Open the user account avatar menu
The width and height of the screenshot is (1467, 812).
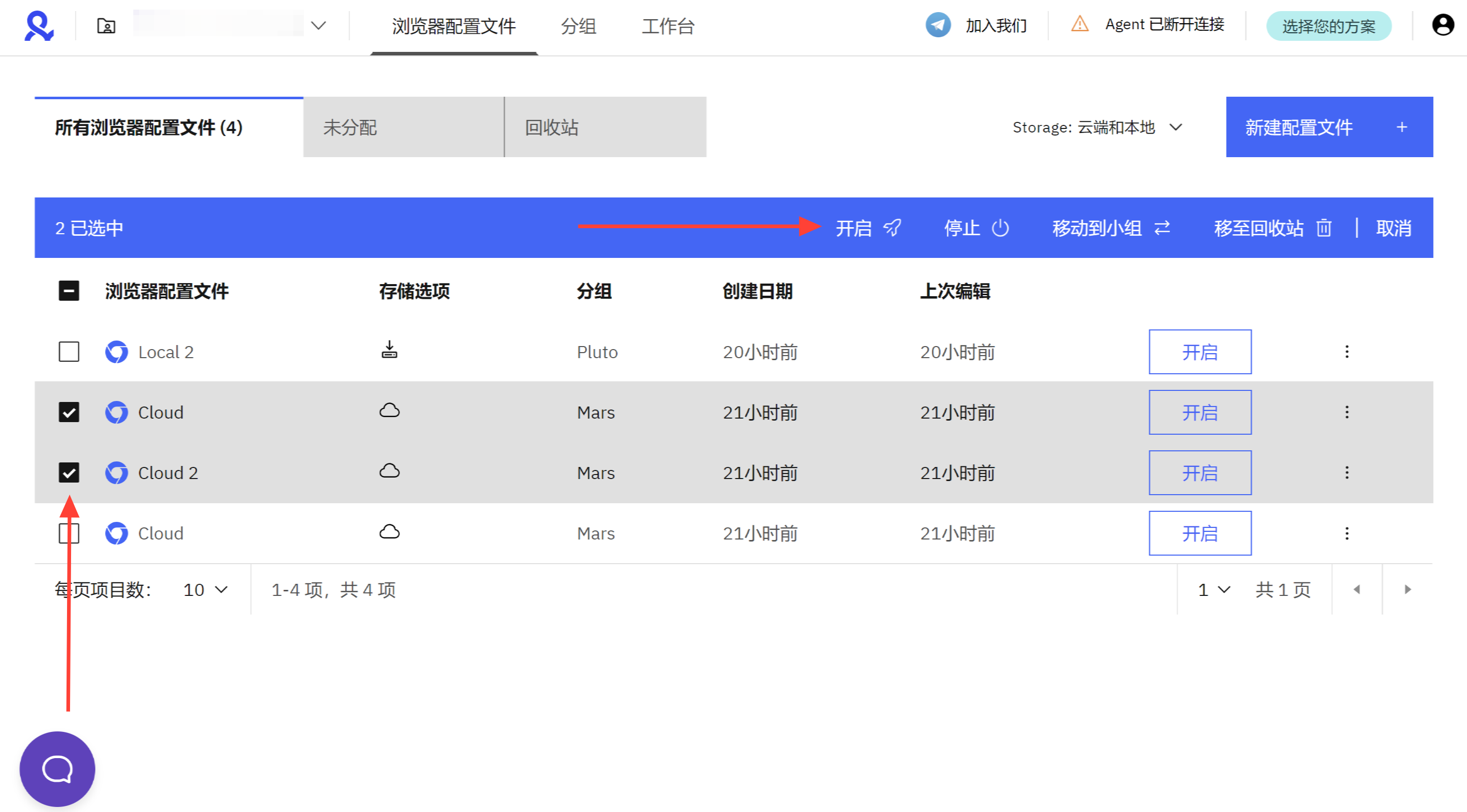click(1443, 25)
